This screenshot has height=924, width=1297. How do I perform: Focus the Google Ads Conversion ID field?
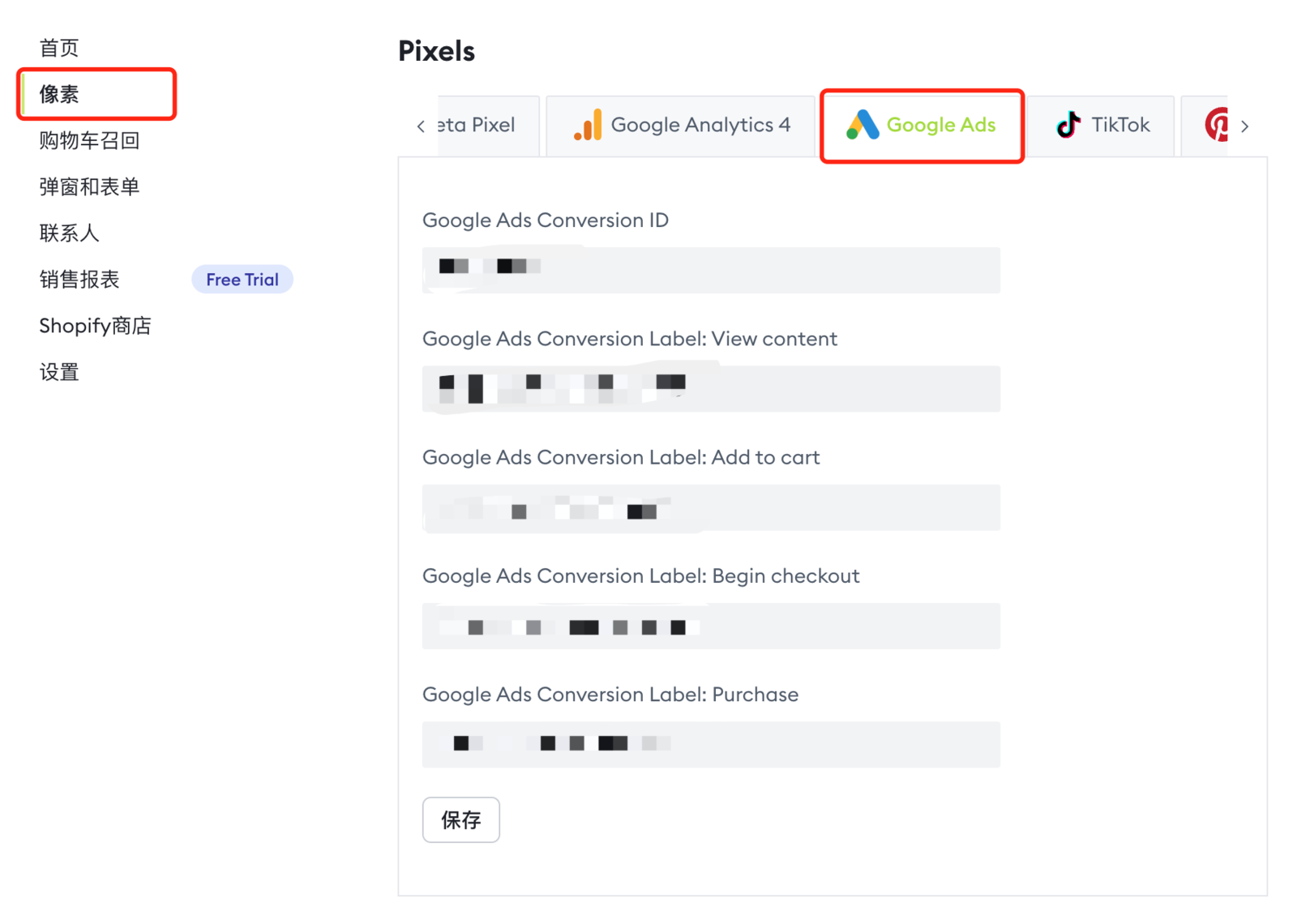[711, 270]
